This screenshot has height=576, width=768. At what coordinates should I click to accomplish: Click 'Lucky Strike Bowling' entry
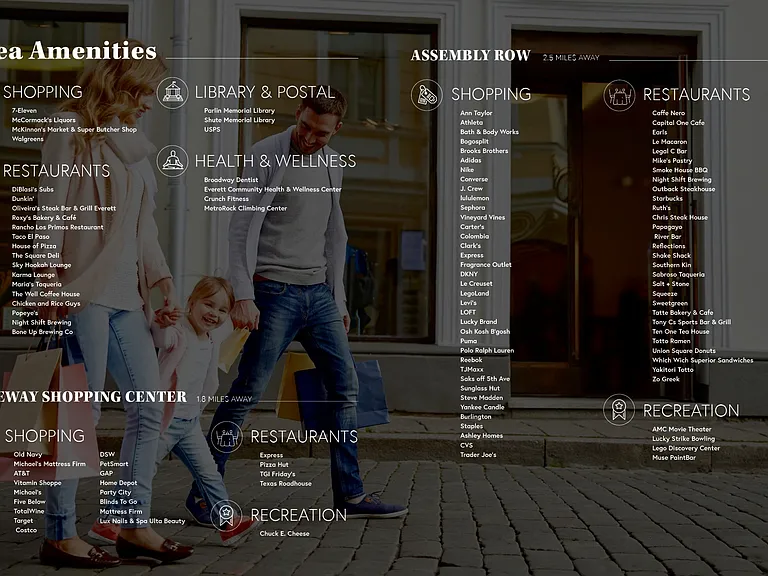[683, 439]
